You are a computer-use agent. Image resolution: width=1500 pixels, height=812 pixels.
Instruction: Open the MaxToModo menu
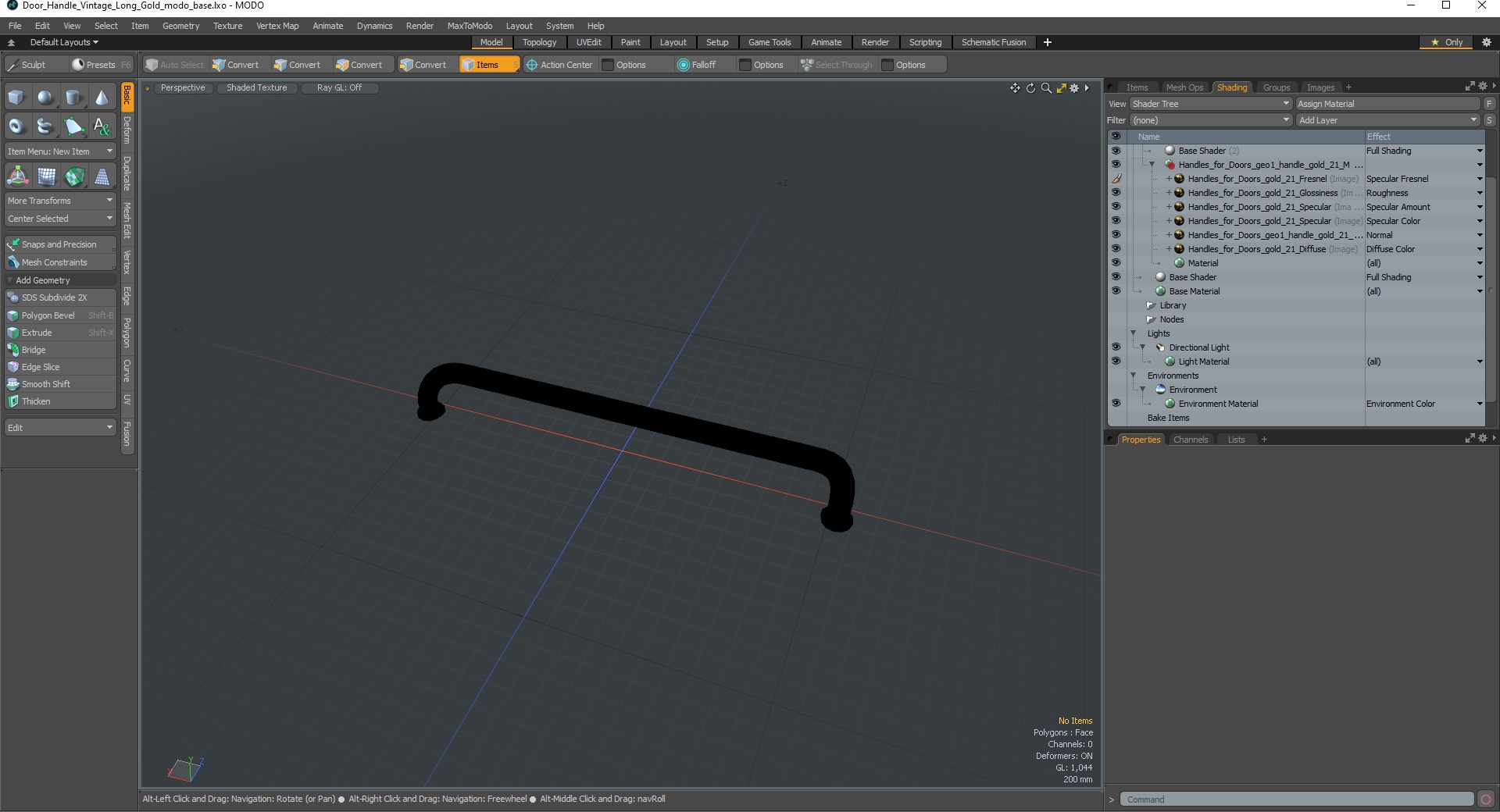click(470, 26)
